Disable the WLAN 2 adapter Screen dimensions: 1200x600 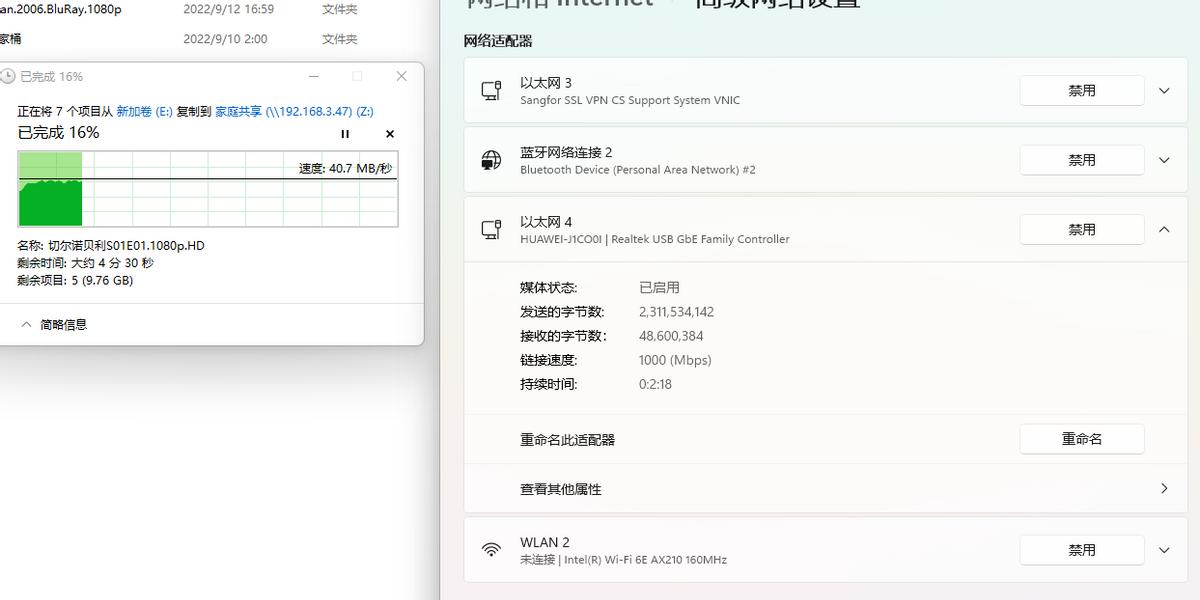click(1082, 549)
